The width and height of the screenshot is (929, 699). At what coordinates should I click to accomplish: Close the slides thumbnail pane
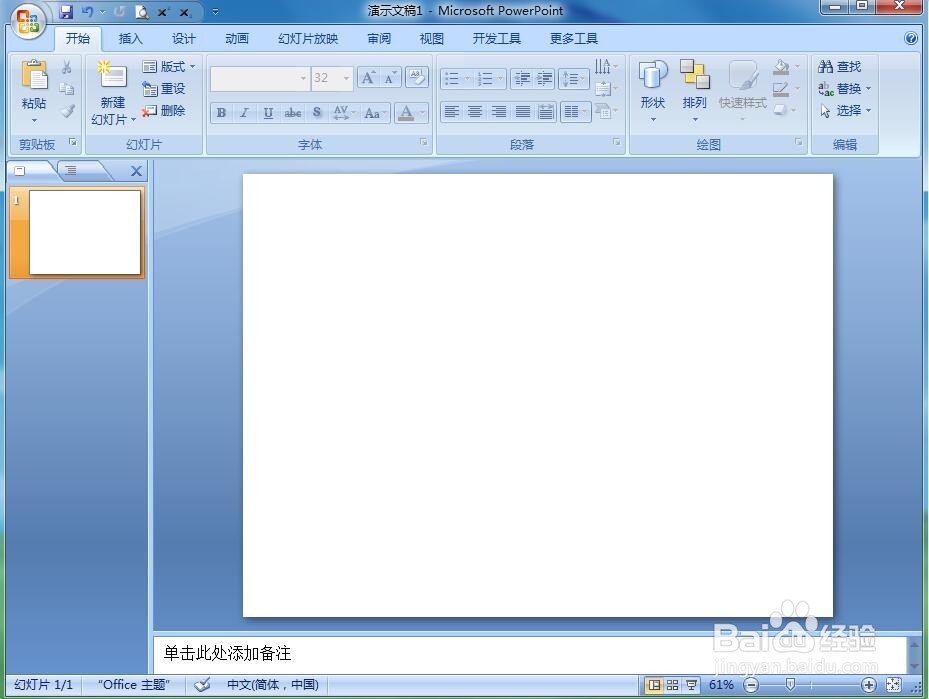[136, 171]
